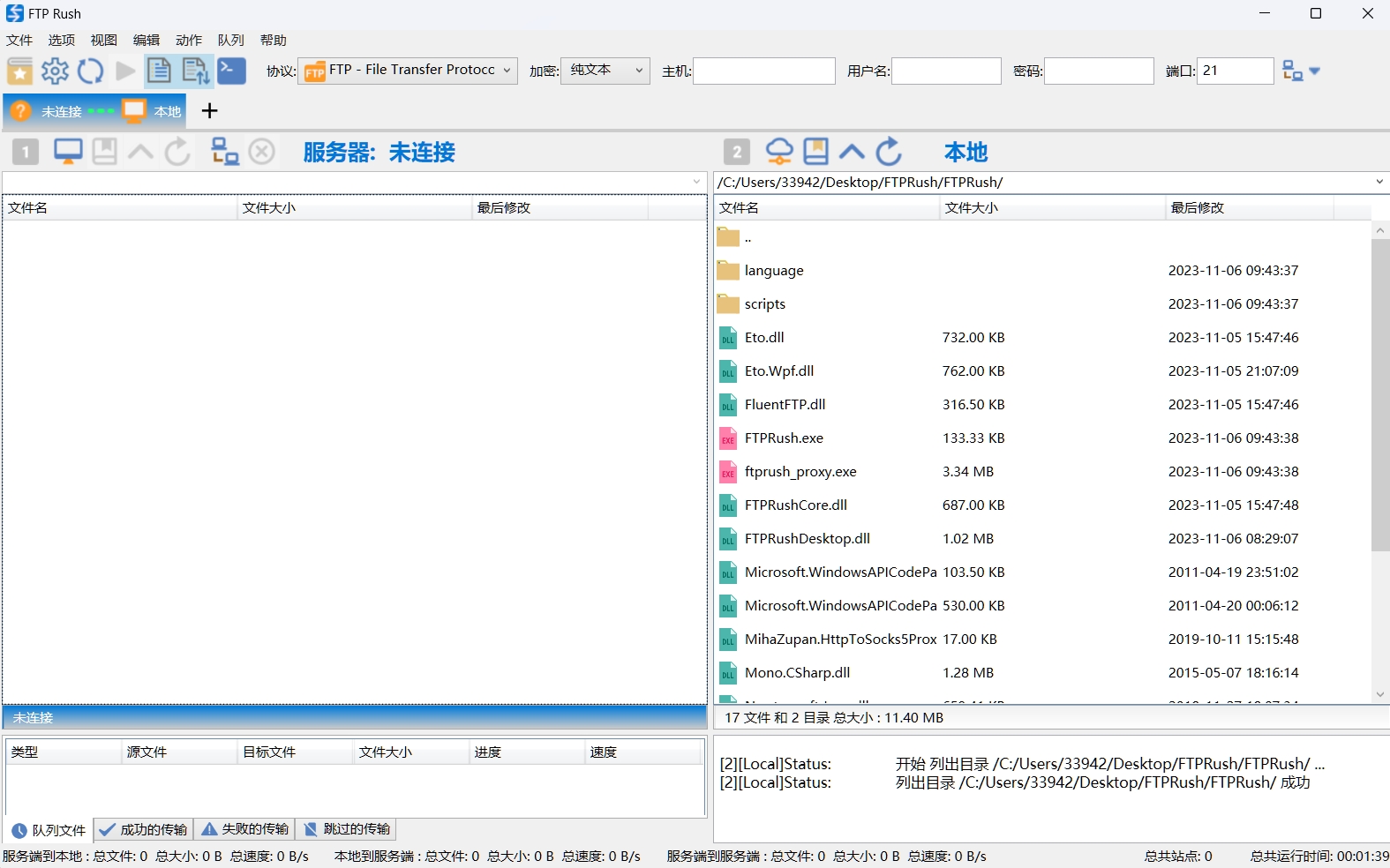
Task: Click scrollbar down arrow in local list
Action: click(1380, 694)
